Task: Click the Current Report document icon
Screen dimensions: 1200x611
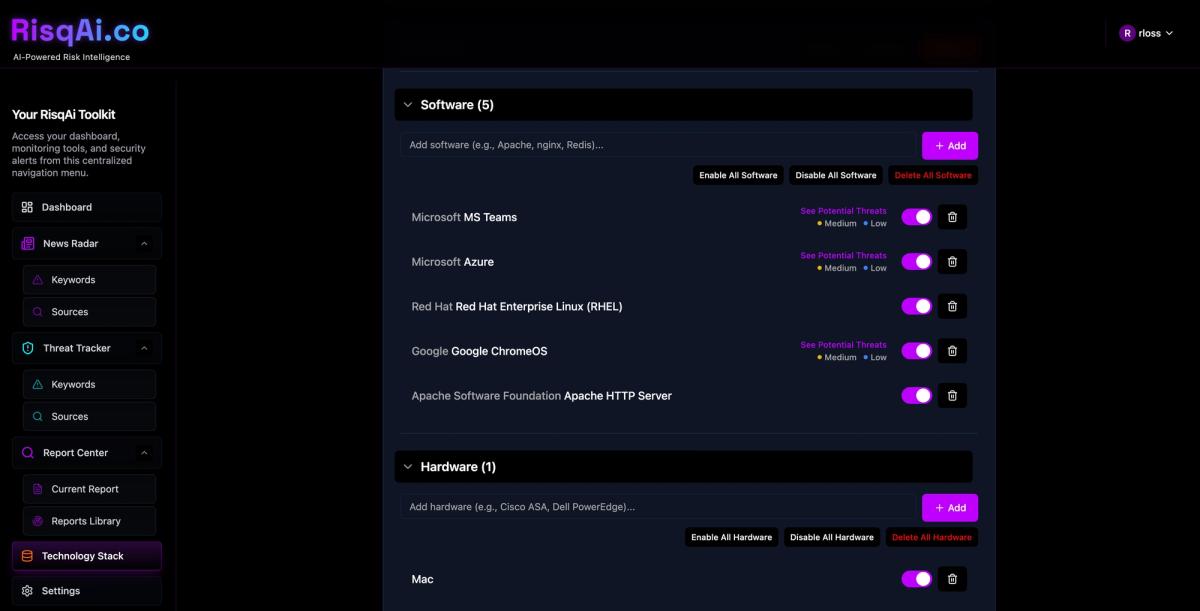Action: [x=38, y=489]
